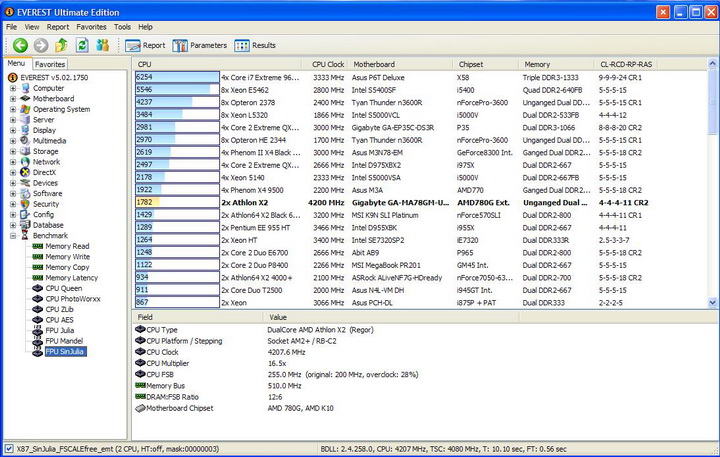Open the Parameters toolbar button

[200, 45]
